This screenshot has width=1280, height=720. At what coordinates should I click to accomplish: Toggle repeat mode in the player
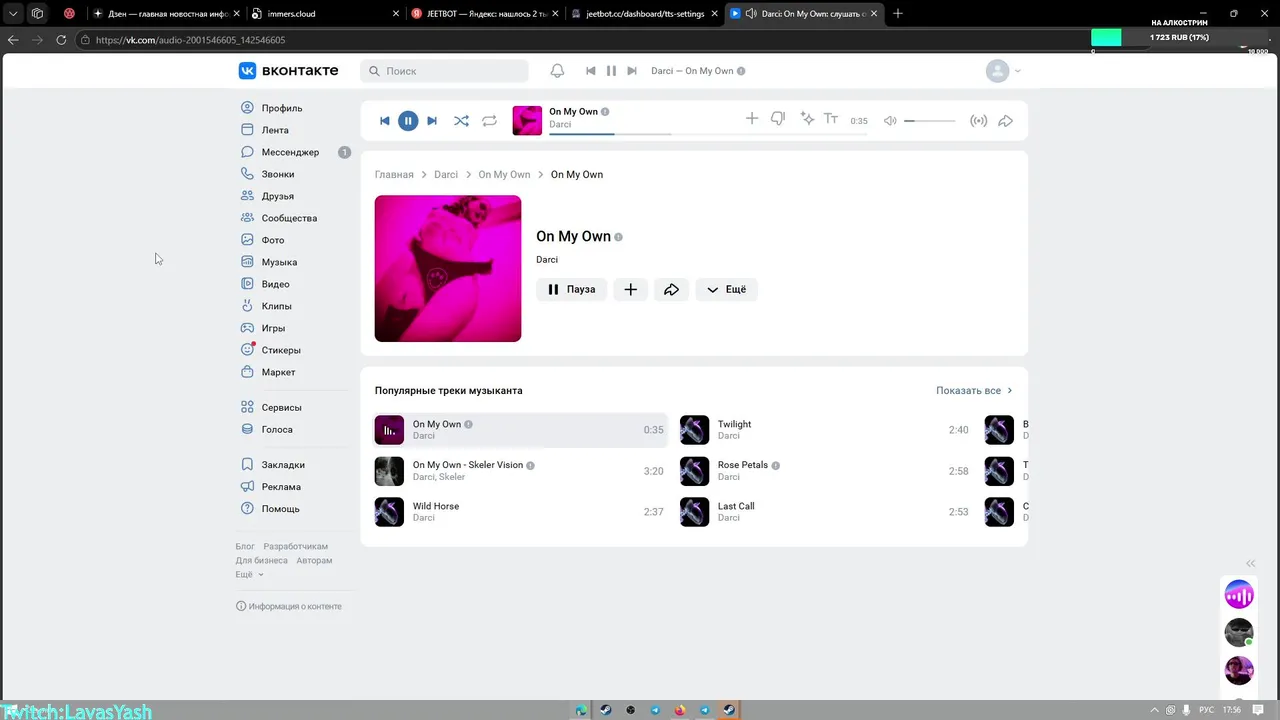pyautogui.click(x=489, y=121)
